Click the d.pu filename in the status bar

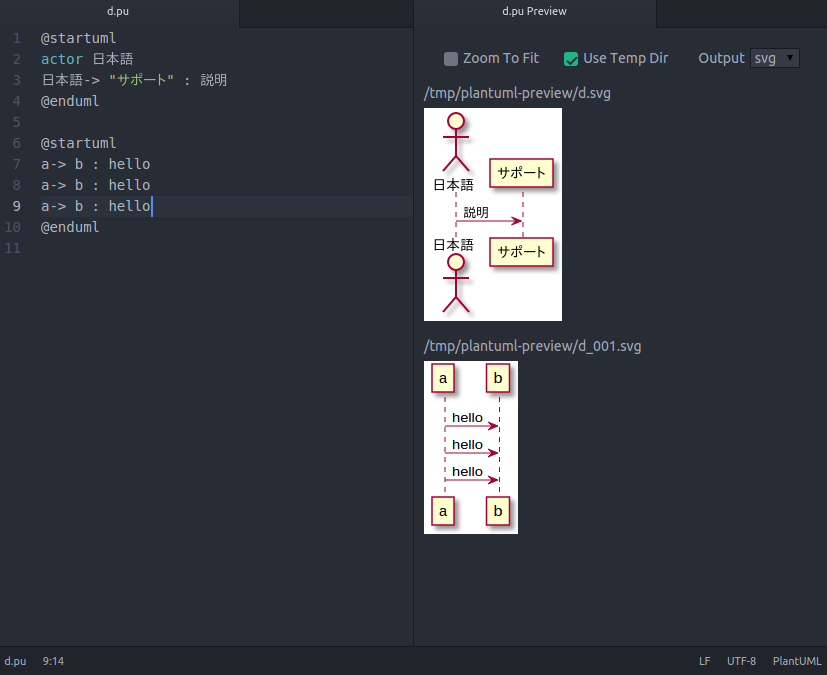[15, 661]
